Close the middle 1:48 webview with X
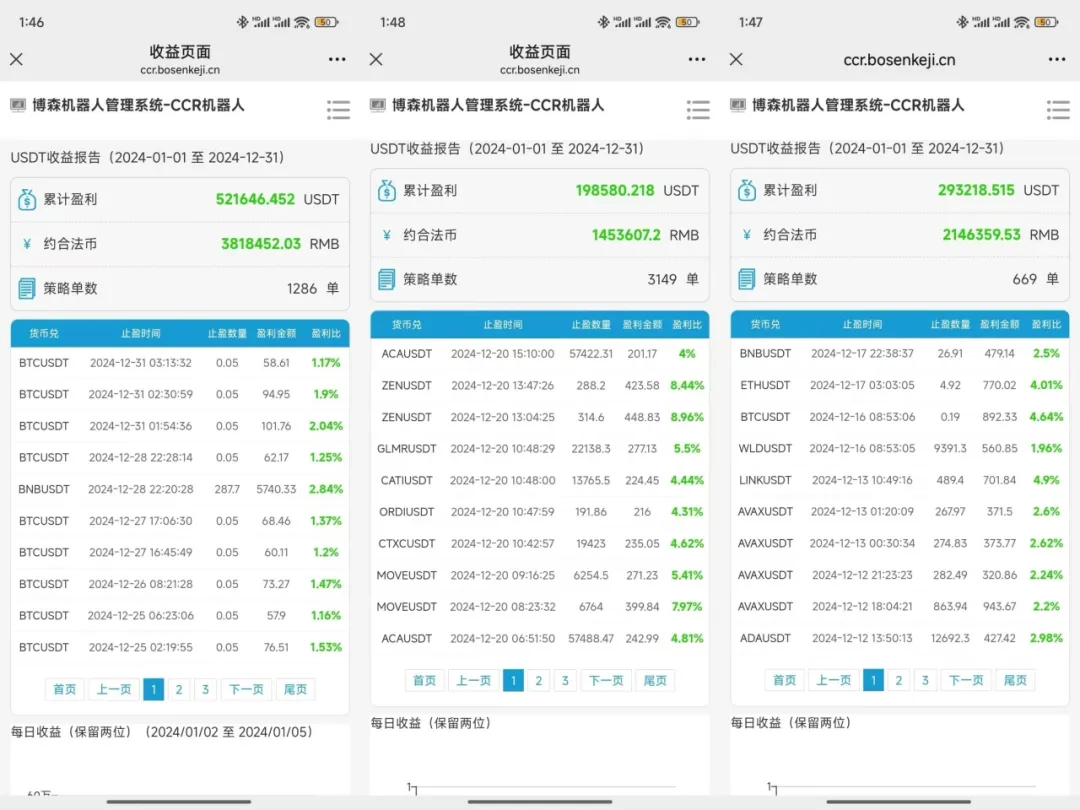The image size is (1080, 810). point(376,59)
